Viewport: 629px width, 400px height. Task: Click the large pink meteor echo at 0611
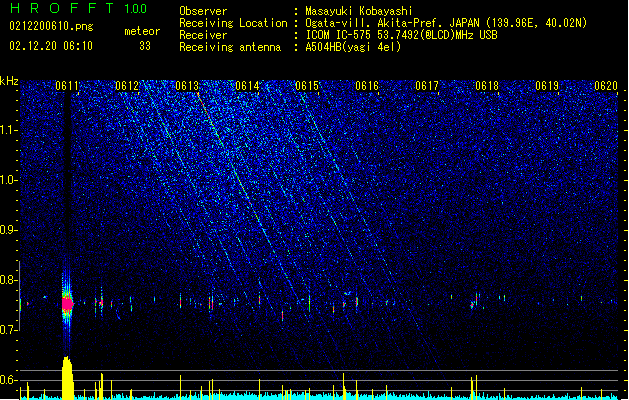(x=67, y=304)
